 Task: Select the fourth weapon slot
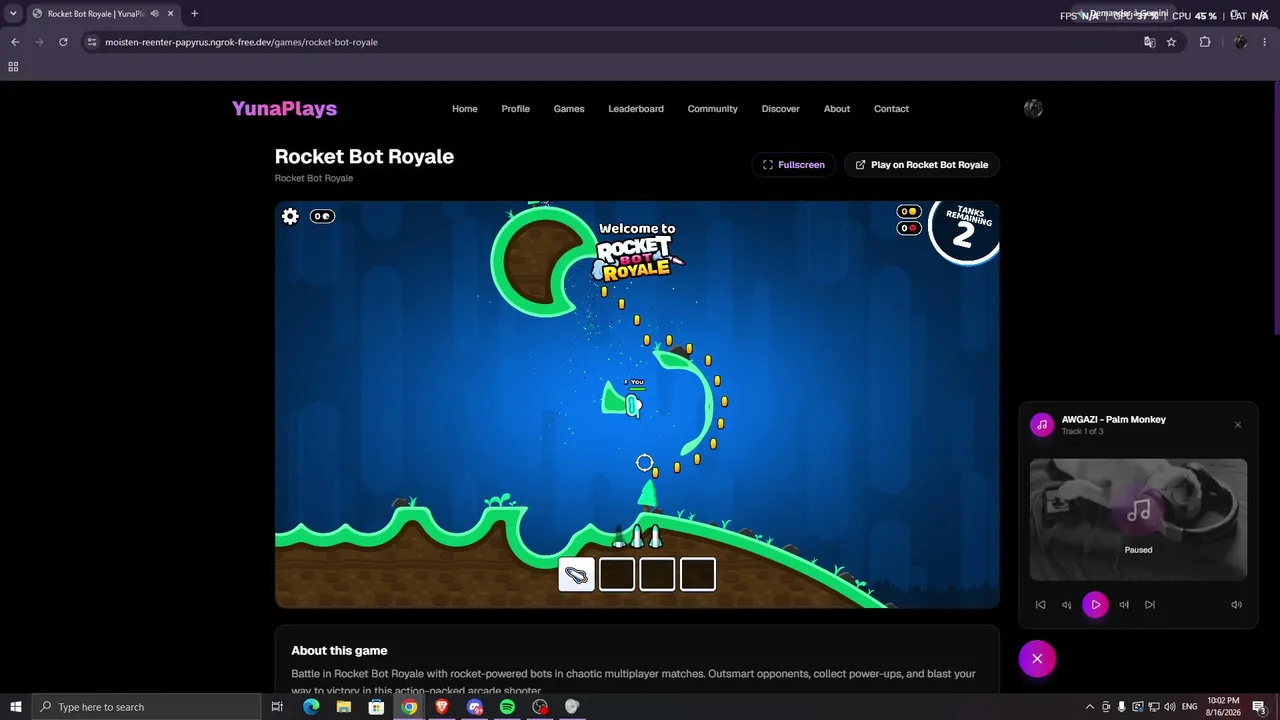point(697,575)
